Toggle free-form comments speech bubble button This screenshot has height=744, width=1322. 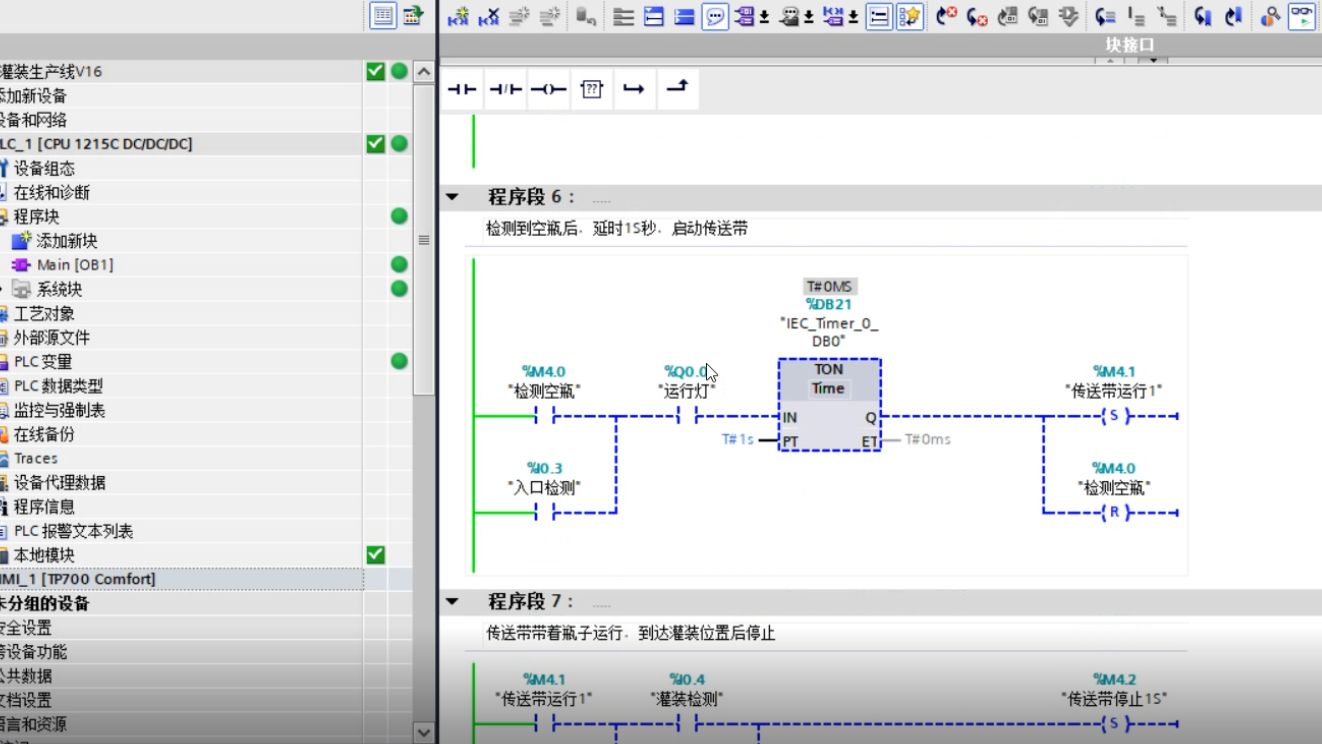[x=714, y=16]
